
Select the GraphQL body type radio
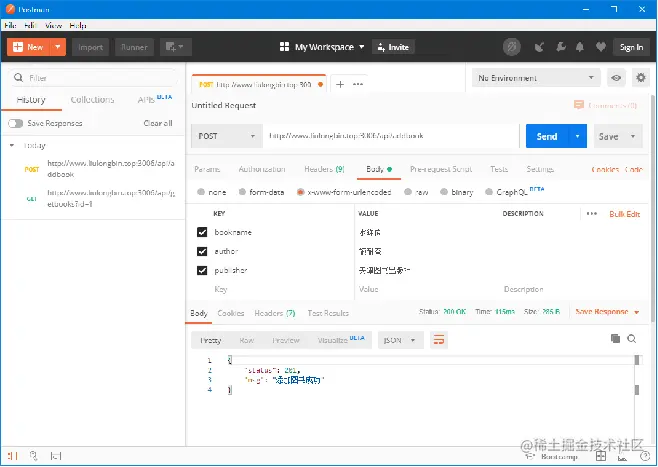[488, 192]
